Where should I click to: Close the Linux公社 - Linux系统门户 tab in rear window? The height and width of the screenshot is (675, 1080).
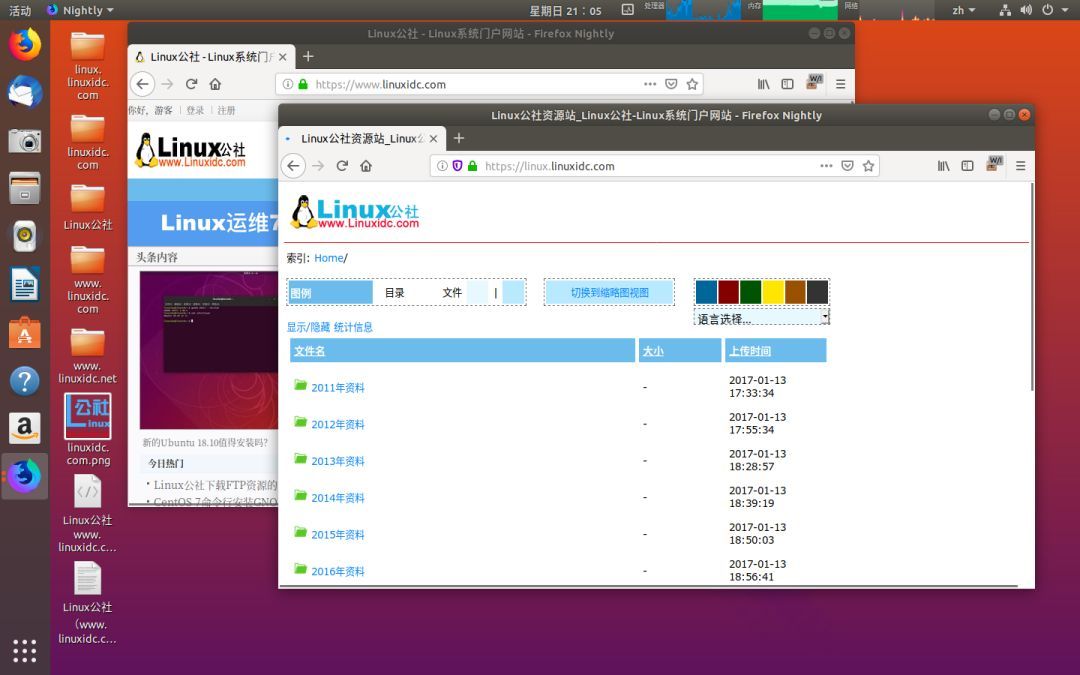pos(282,56)
